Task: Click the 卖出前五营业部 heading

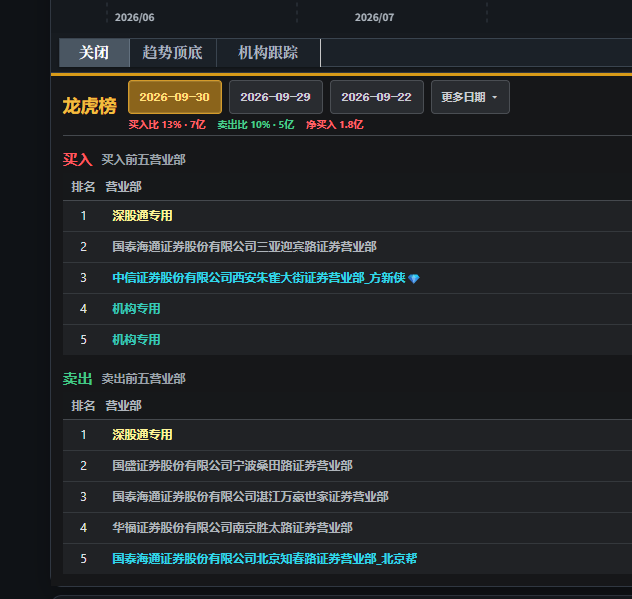Action: [x=143, y=379]
